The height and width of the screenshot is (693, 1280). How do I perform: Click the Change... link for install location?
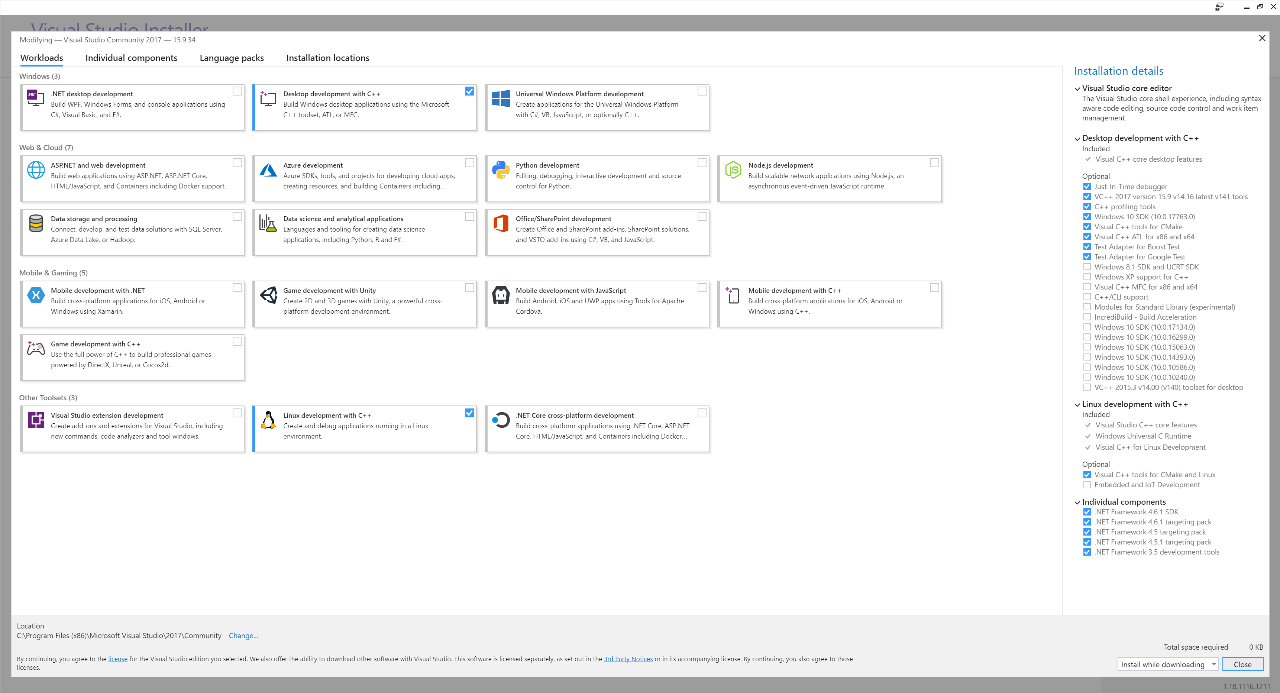(x=243, y=635)
